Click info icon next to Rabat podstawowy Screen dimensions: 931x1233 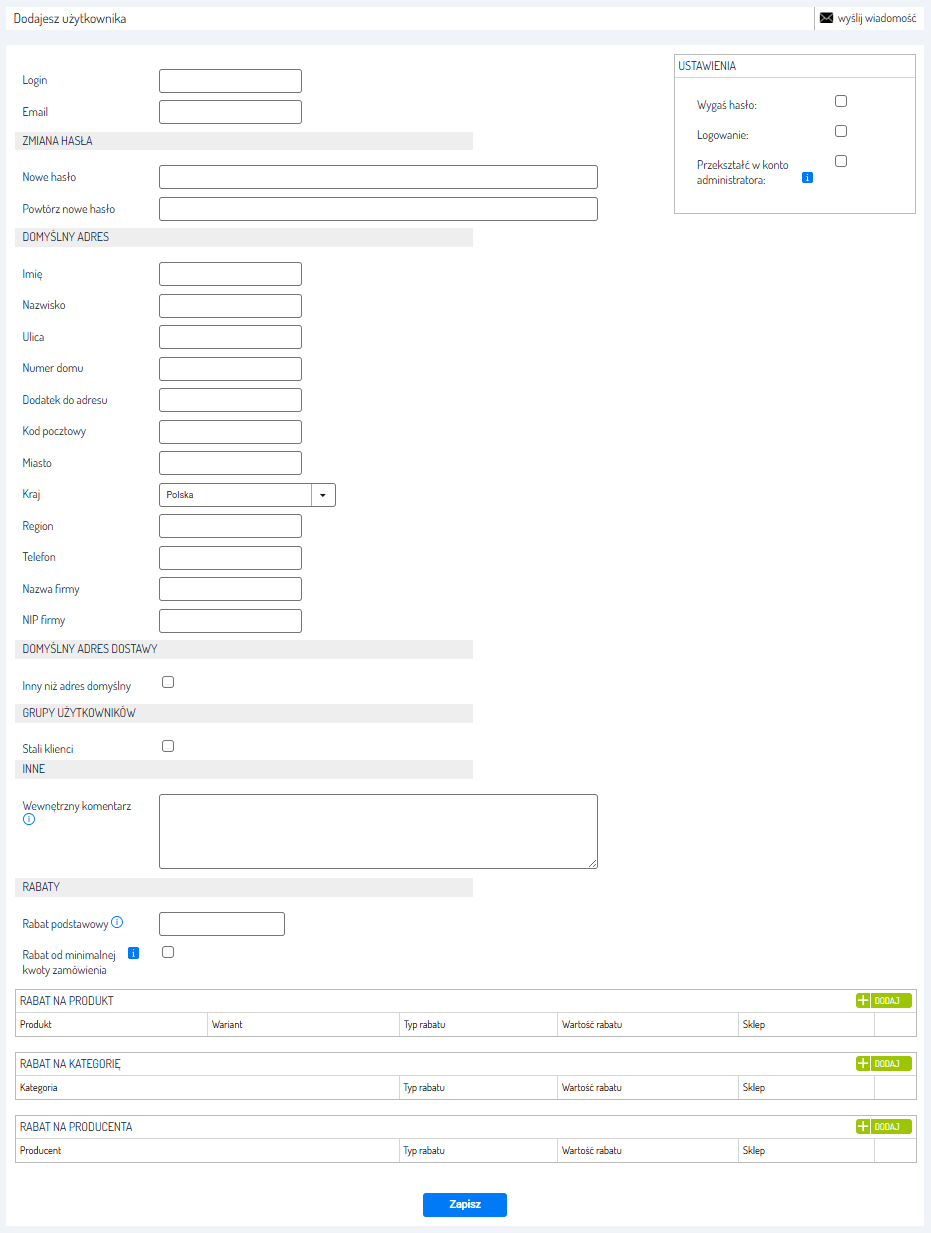pos(117,922)
